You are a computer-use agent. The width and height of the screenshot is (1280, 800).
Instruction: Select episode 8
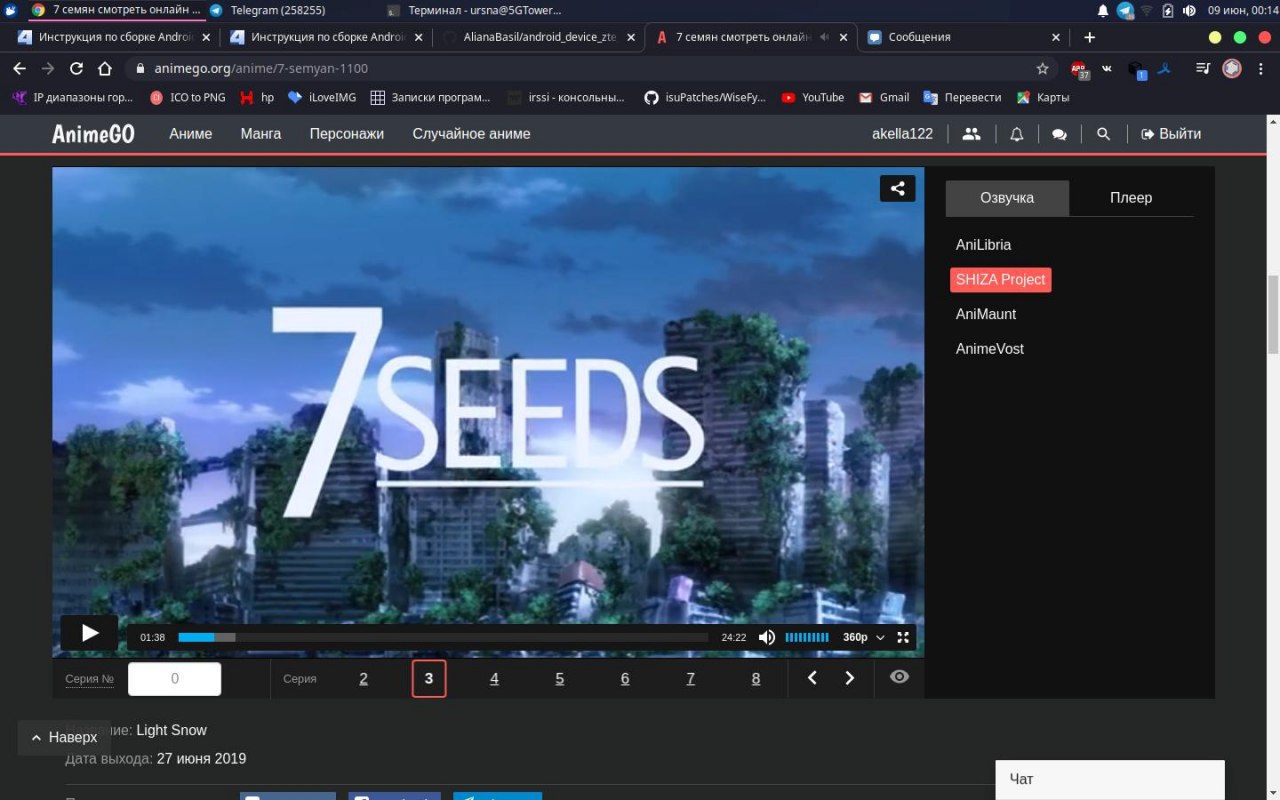click(755, 678)
